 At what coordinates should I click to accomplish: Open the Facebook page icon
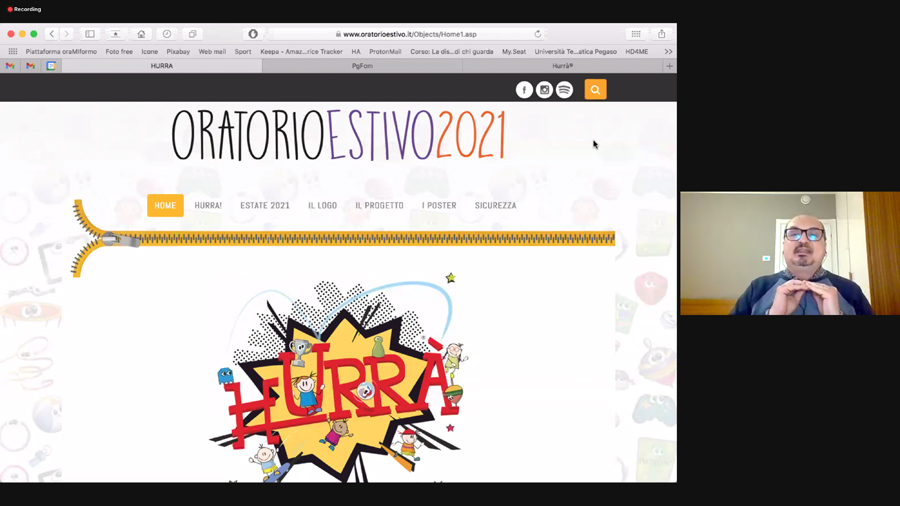point(524,90)
